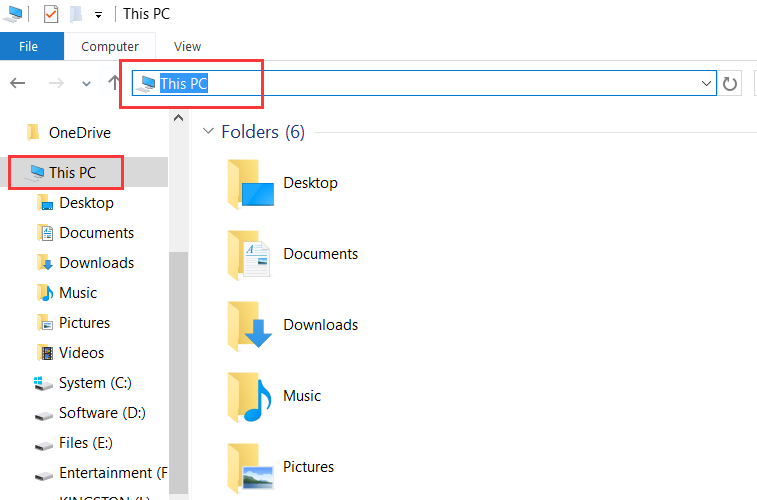Open the Pictures folder in main pane
The width and height of the screenshot is (757, 500).
250,467
